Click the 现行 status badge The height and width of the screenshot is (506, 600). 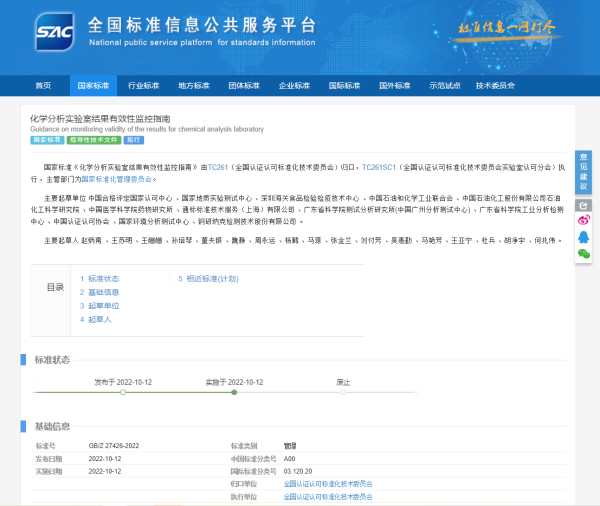point(134,140)
